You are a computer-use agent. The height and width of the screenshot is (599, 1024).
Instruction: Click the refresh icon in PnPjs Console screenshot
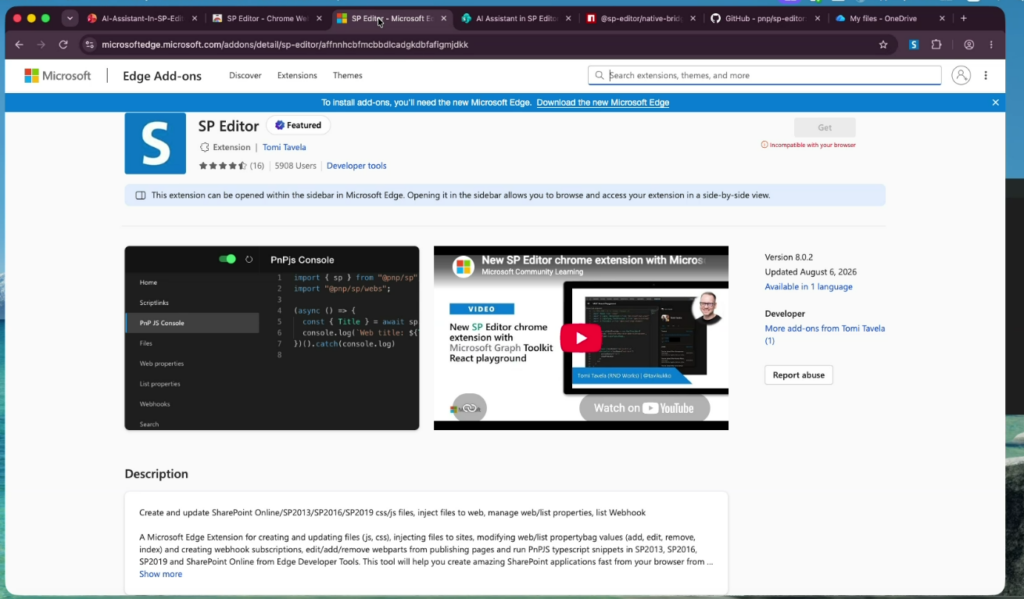click(249, 259)
